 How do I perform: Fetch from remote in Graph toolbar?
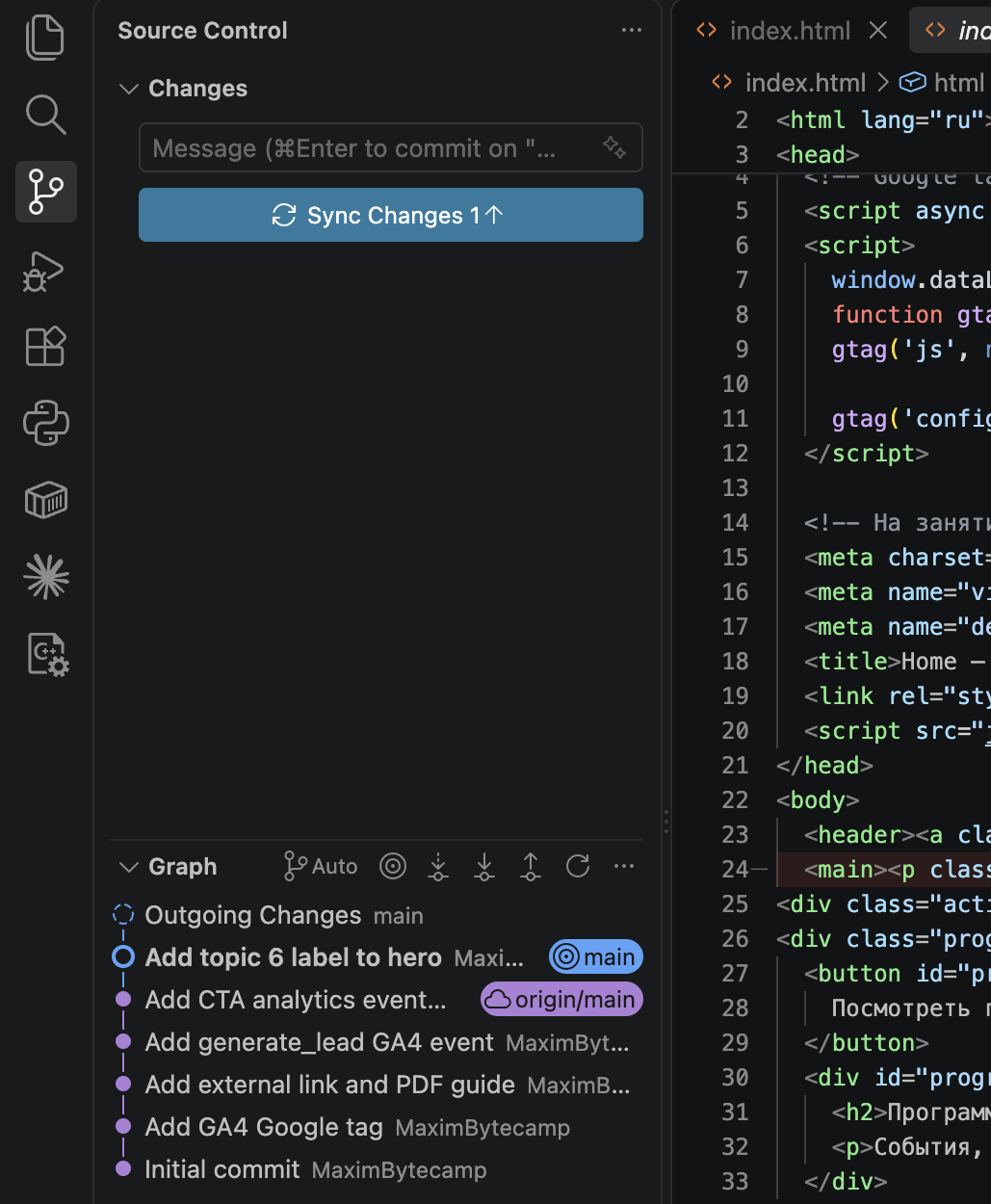coord(438,867)
